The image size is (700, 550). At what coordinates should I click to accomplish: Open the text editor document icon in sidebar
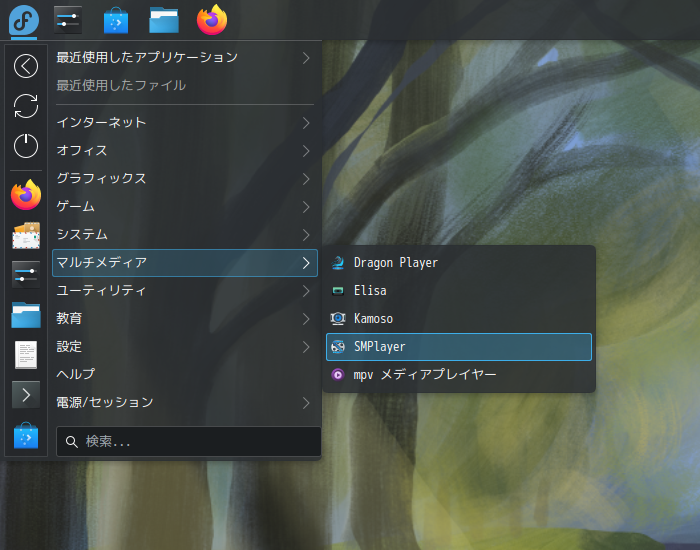26,355
